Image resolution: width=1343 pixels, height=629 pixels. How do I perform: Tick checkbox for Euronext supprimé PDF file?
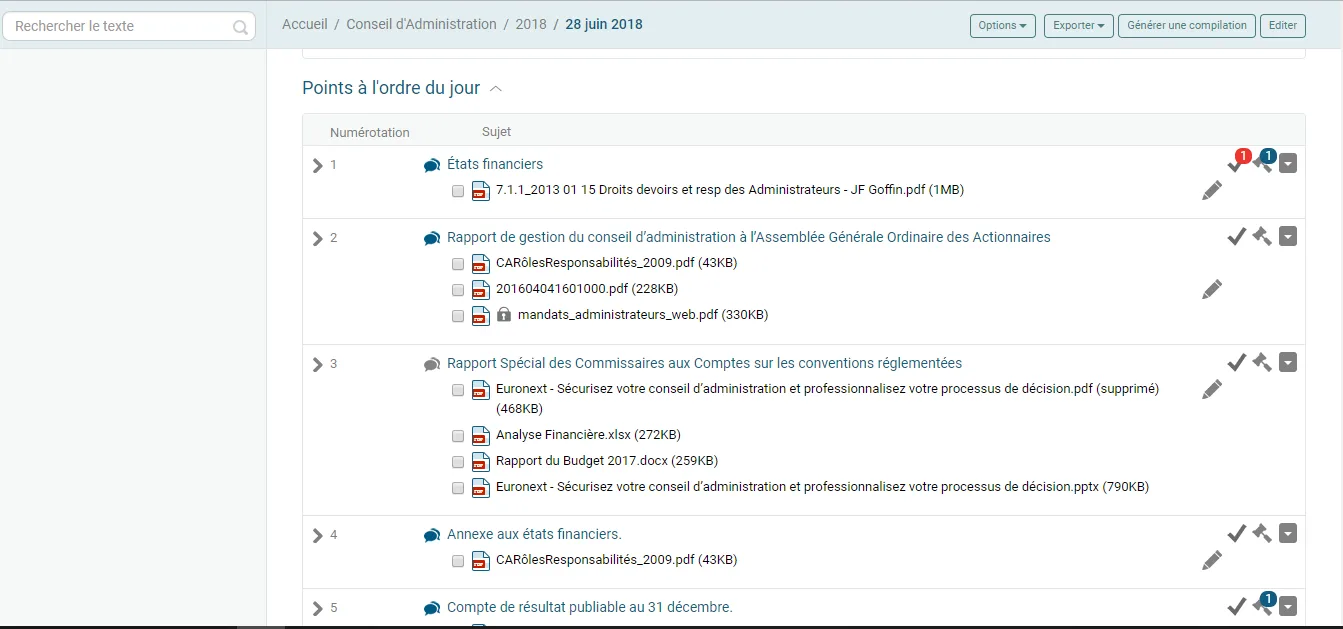tap(457, 390)
